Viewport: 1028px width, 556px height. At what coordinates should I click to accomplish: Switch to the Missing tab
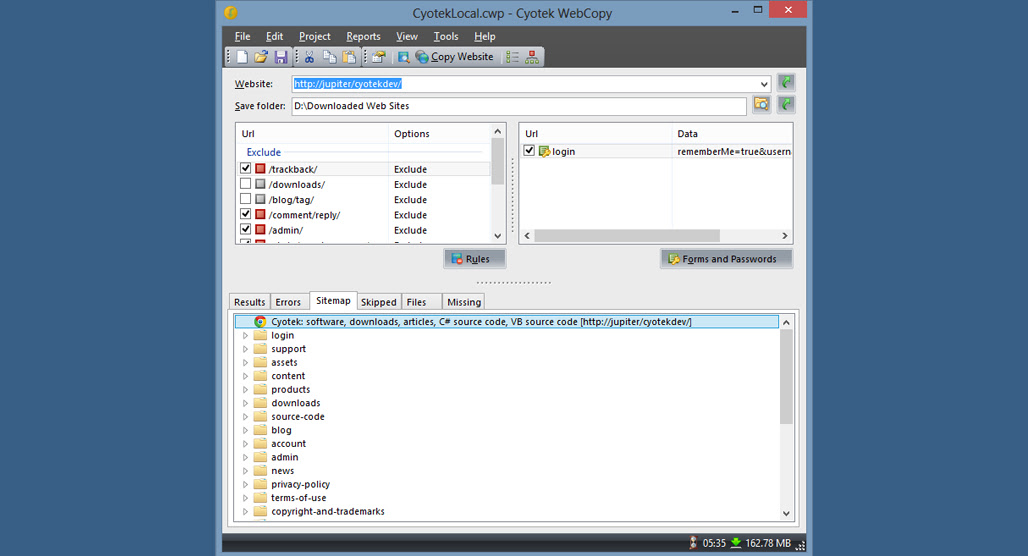[464, 302]
